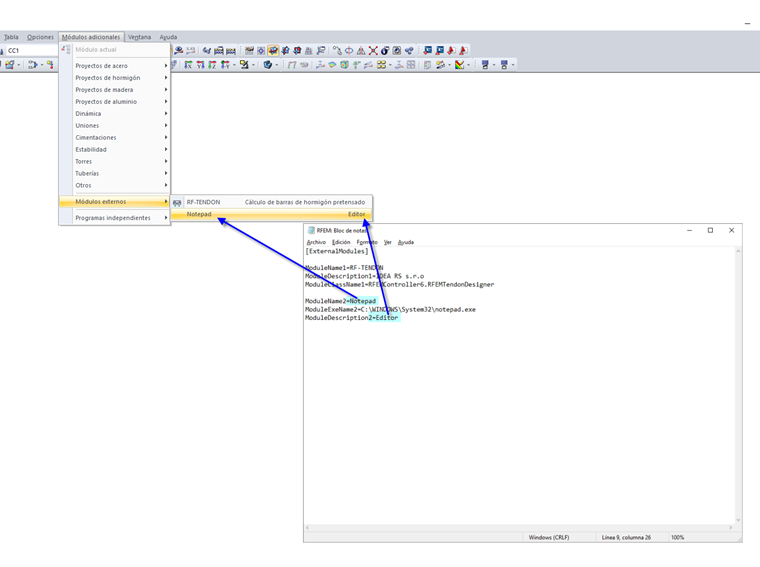Screen dimensions: 760x567
Task: Click Windows (CRLF) status bar entry
Action: (x=549, y=537)
